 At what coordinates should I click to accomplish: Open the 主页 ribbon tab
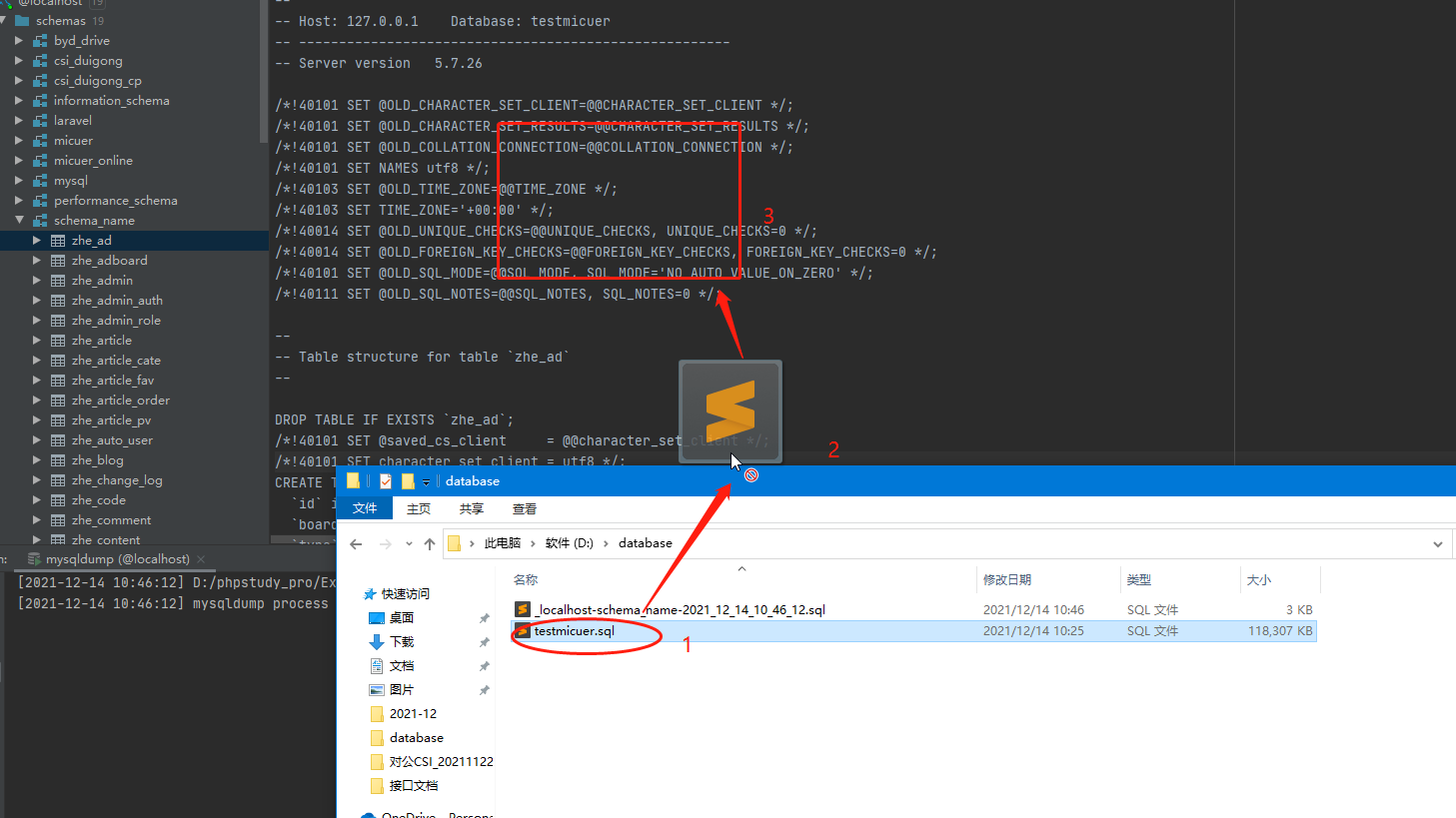pyautogui.click(x=419, y=509)
